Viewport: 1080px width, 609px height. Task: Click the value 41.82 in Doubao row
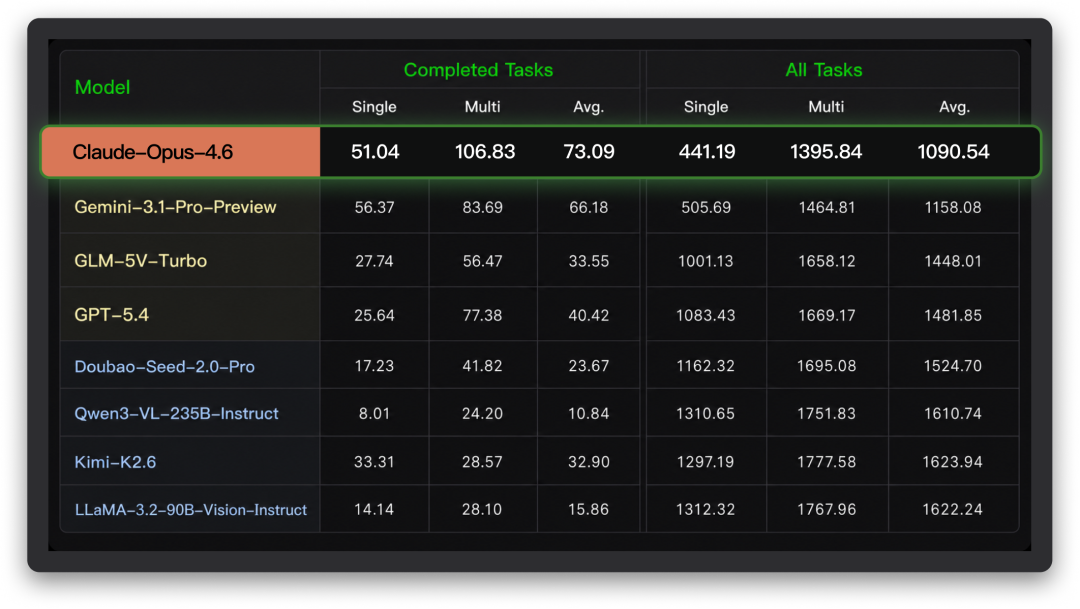(482, 366)
